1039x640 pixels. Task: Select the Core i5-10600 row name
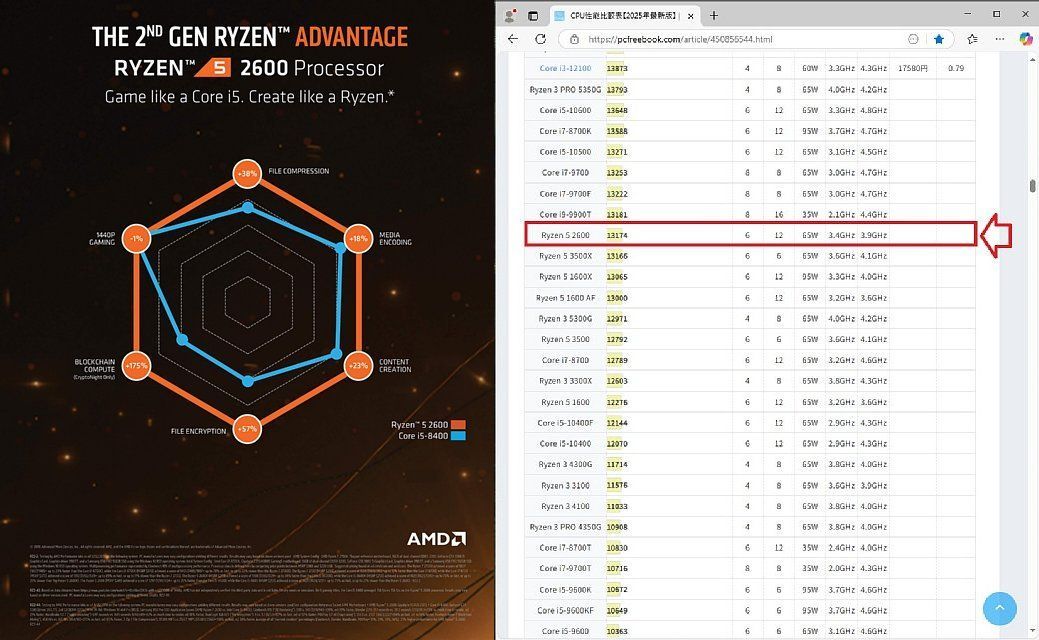[565, 110]
